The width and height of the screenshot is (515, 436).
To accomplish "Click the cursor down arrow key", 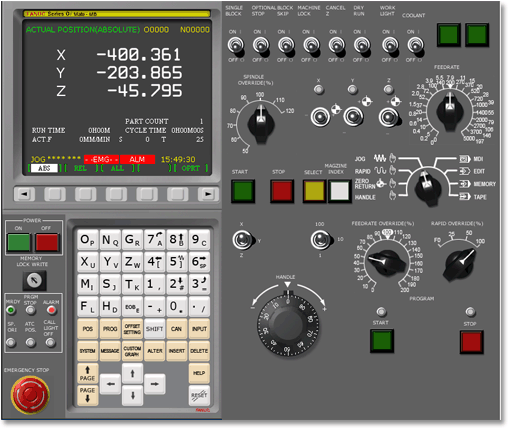I will point(132,396).
